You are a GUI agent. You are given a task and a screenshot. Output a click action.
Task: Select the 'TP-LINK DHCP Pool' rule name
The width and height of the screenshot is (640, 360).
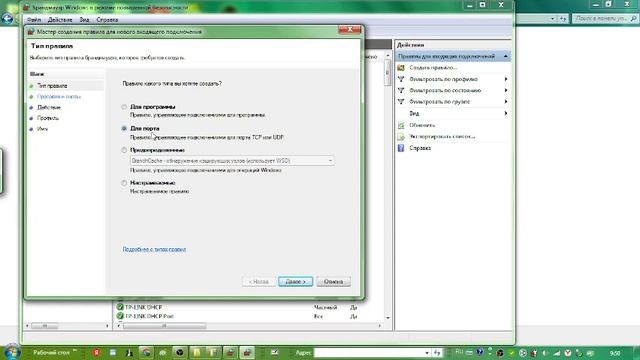[x=149, y=316]
